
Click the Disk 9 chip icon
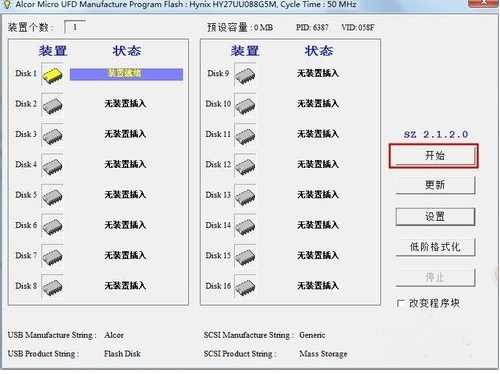pos(245,75)
